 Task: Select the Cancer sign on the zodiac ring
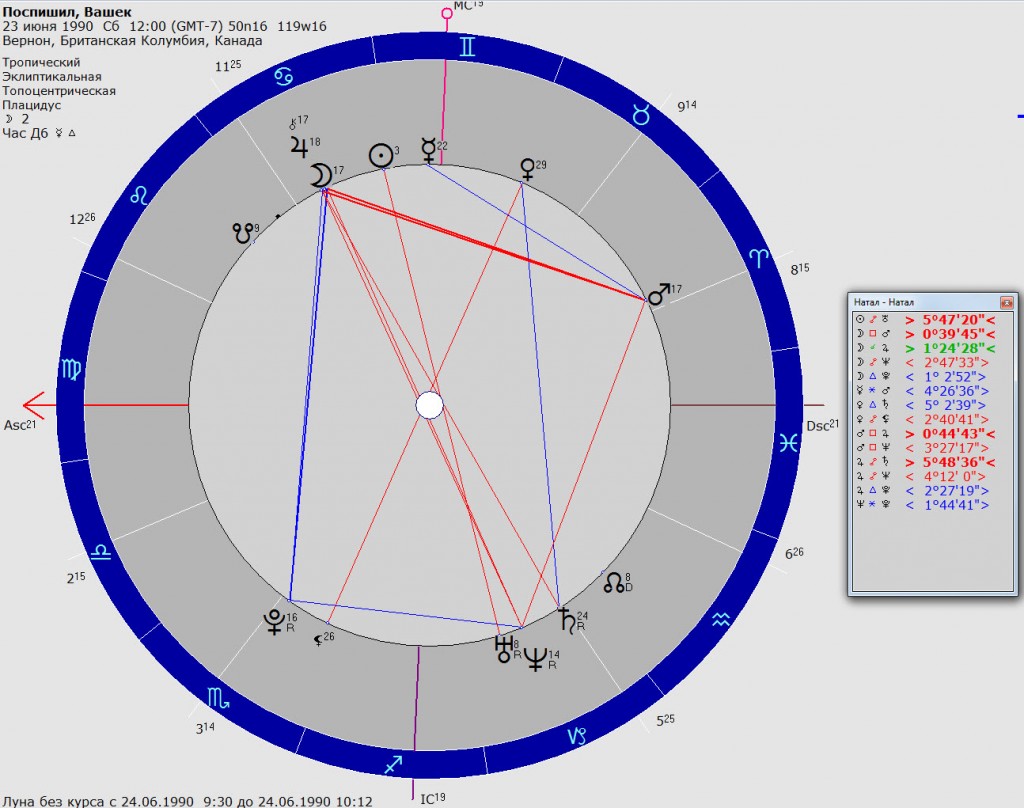pos(283,77)
